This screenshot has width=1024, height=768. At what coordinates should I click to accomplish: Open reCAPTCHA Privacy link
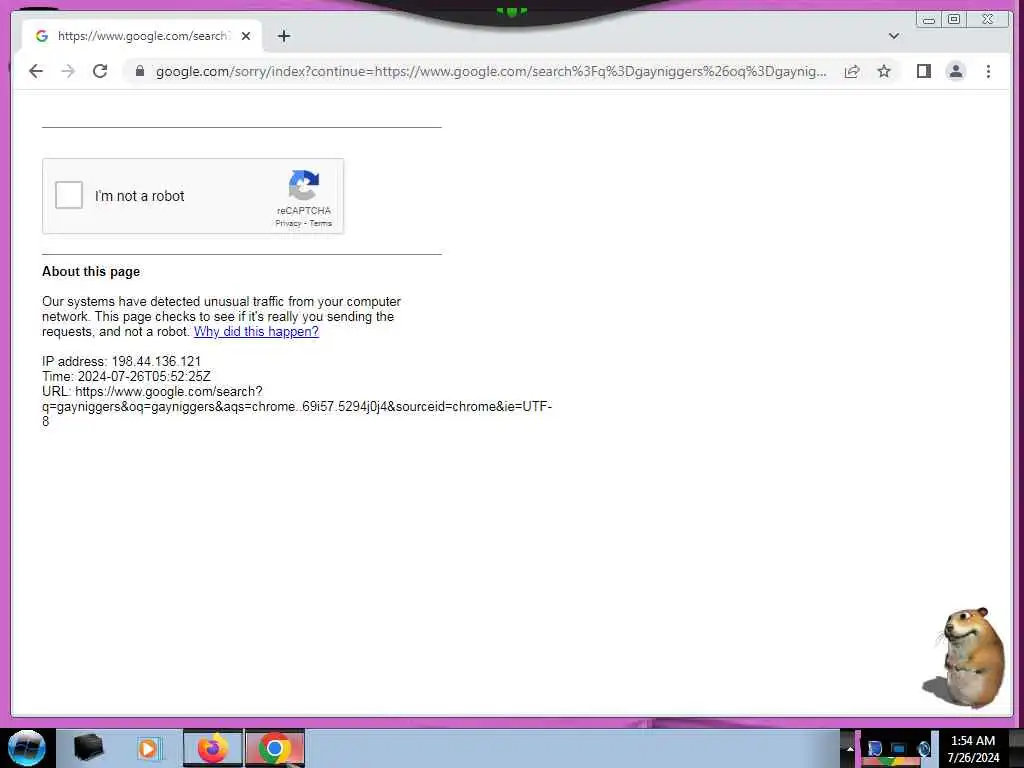(x=288, y=223)
